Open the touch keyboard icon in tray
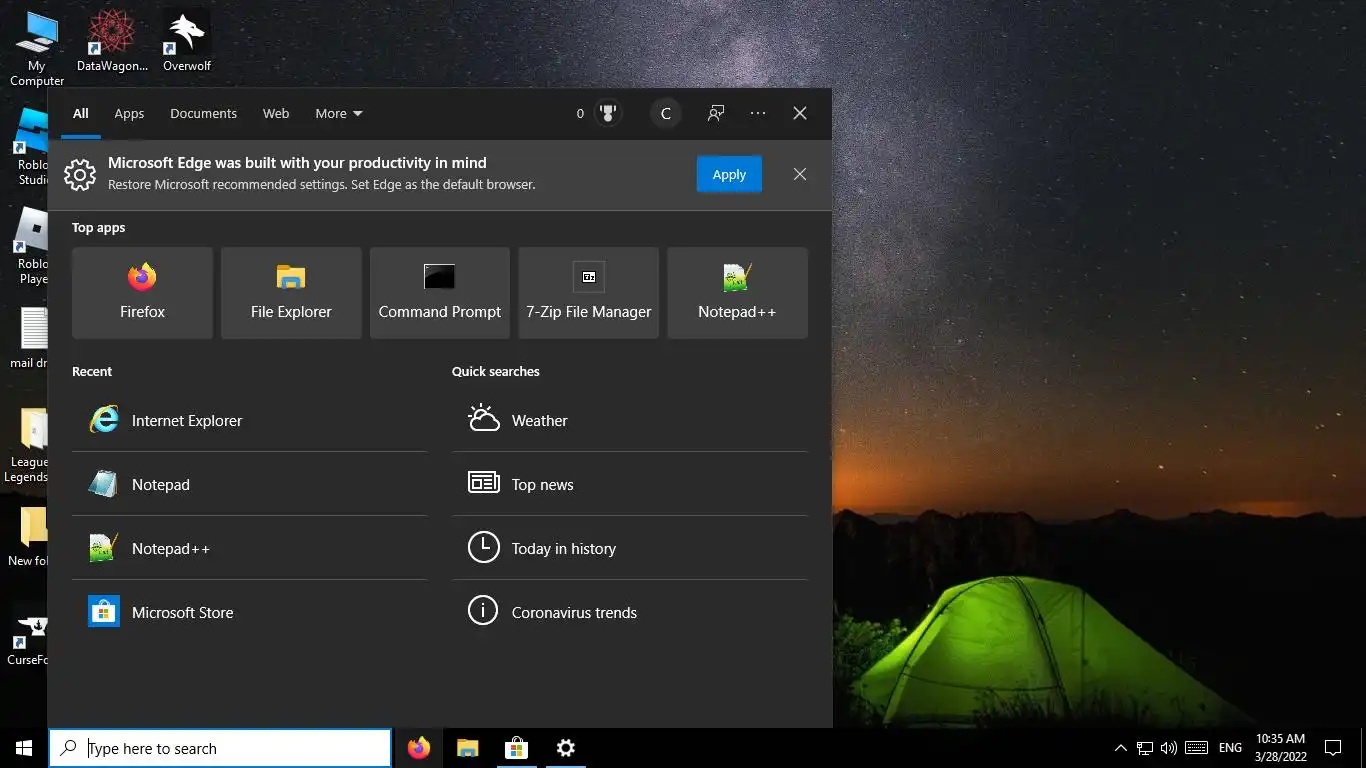The height and width of the screenshot is (768, 1366). tap(1196, 748)
